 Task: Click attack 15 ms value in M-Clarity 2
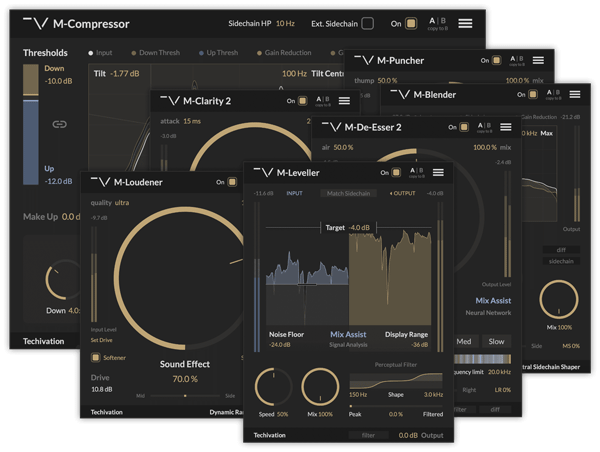coord(192,121)
